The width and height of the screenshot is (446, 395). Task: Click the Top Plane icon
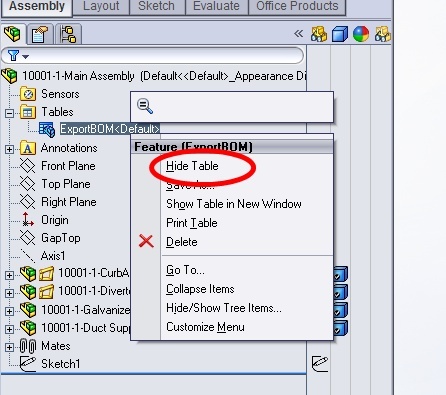click(x=27, y=184)
